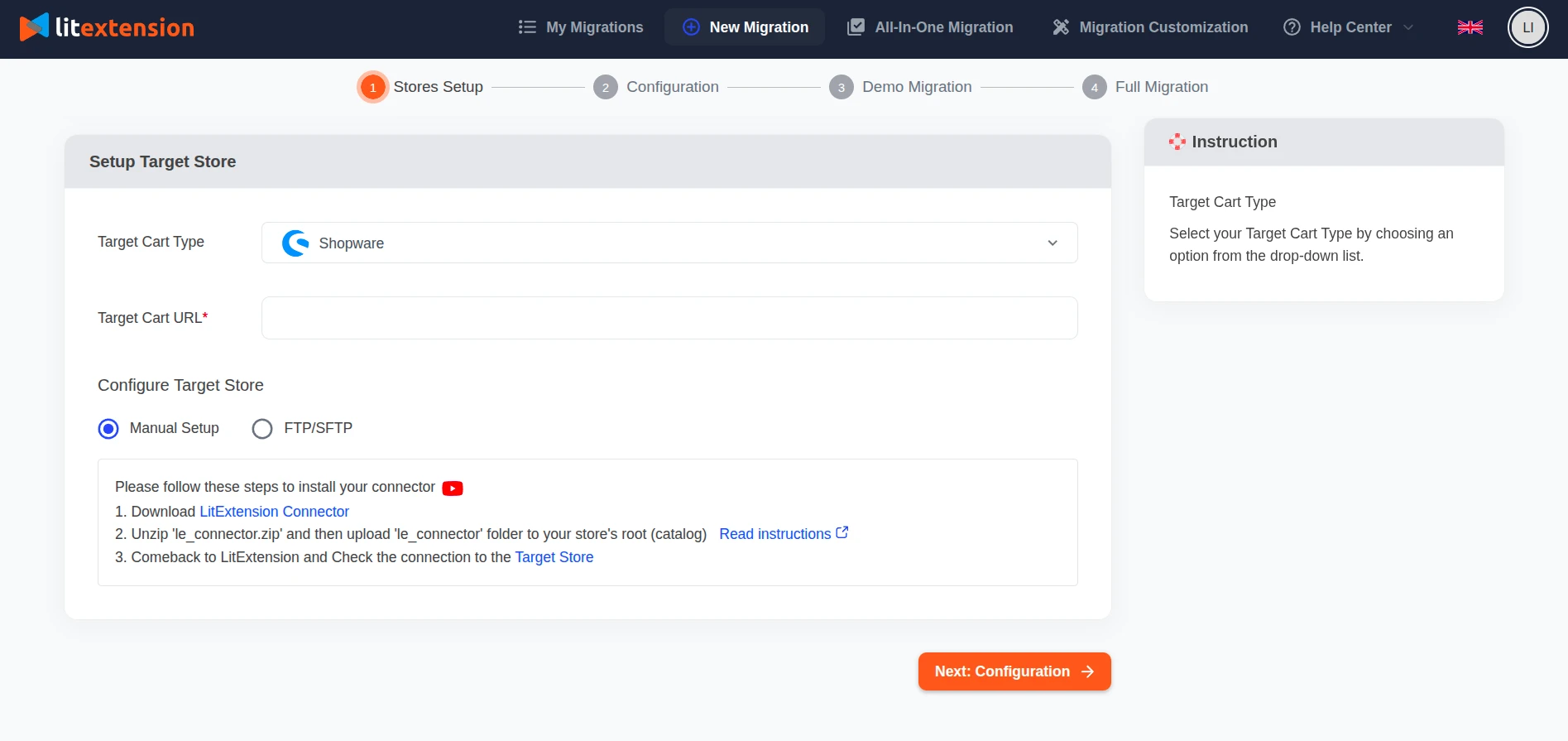Change language via the UK flag icon
The image size is (1568, 741).
[1470, 27]
